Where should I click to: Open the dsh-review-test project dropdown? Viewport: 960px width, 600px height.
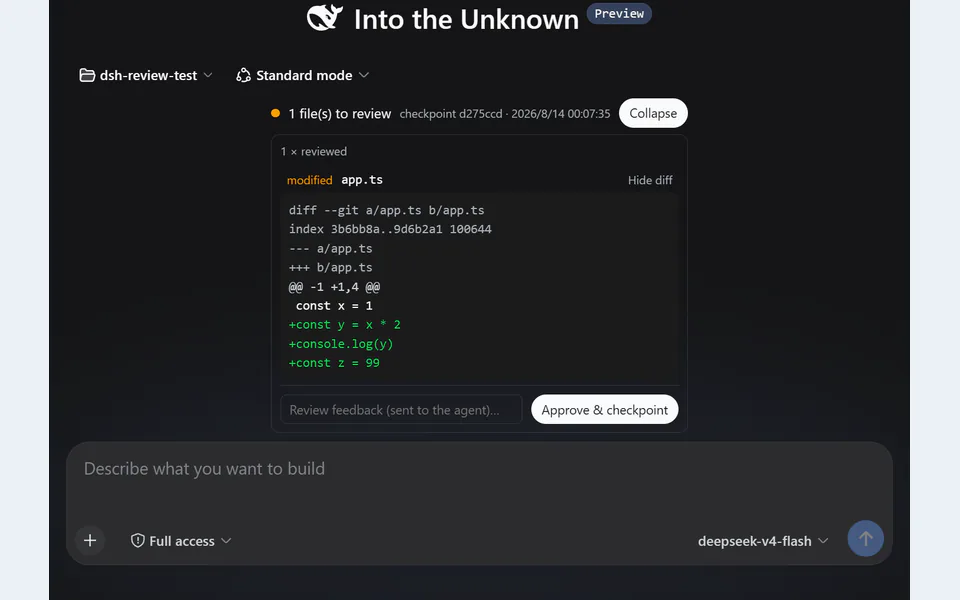146,75
